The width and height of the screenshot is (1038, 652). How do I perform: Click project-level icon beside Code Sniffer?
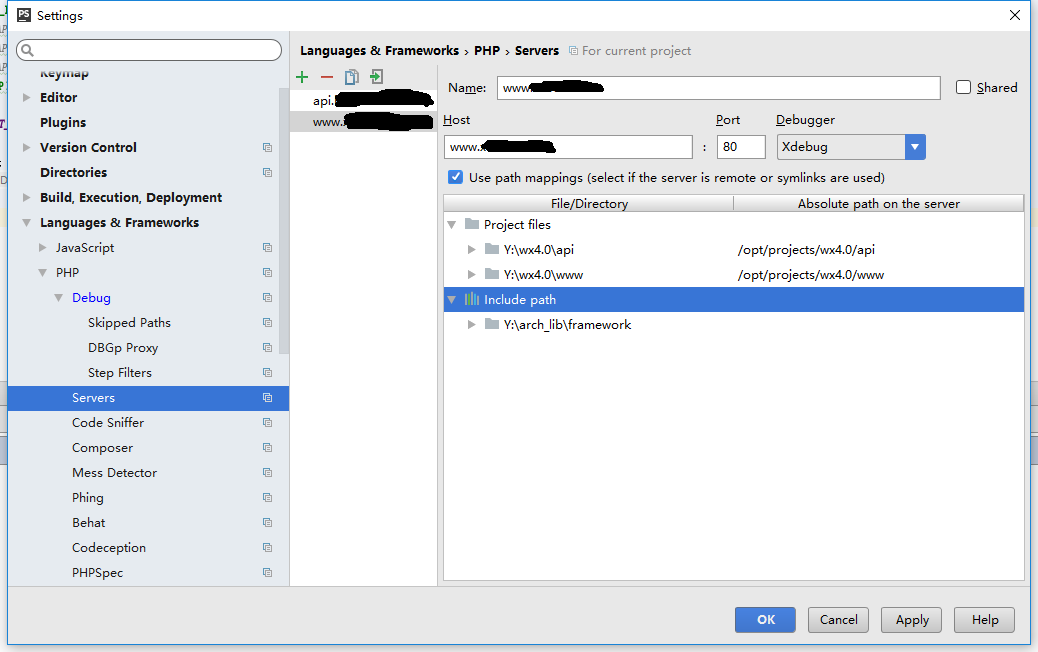267,423
